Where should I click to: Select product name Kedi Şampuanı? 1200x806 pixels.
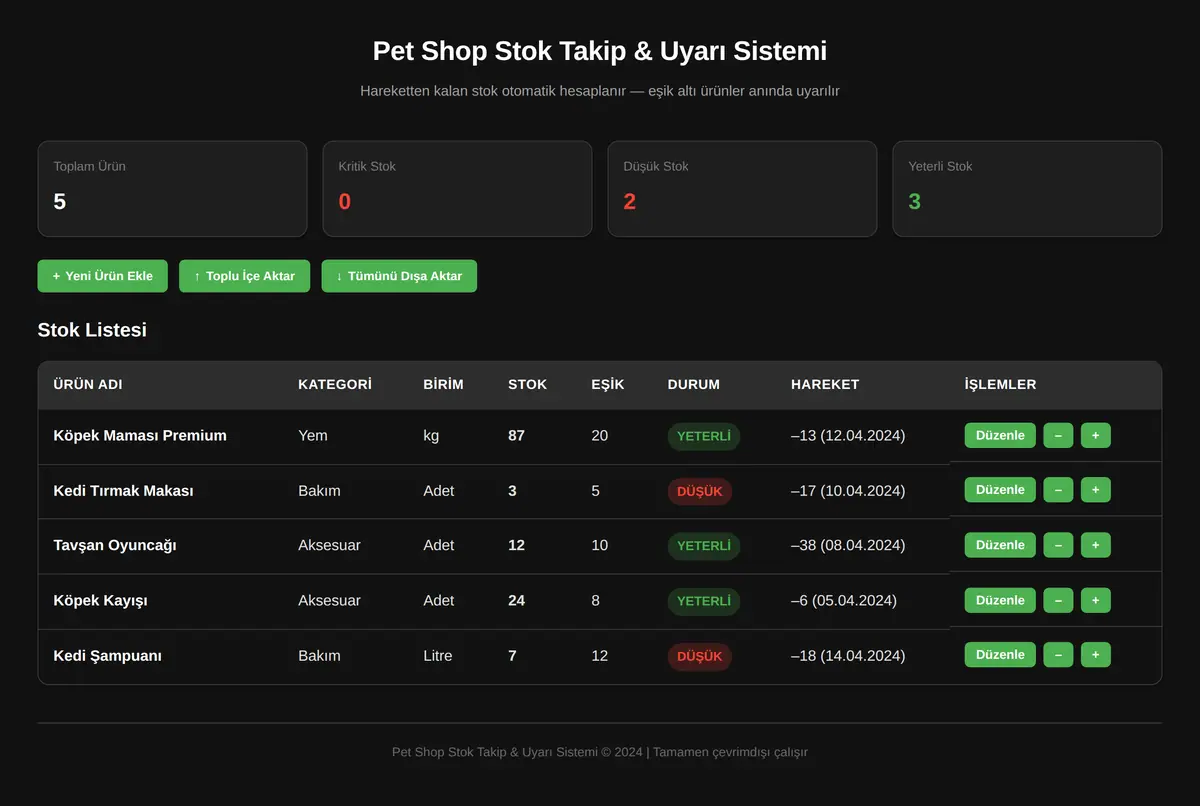click(107, 656)
